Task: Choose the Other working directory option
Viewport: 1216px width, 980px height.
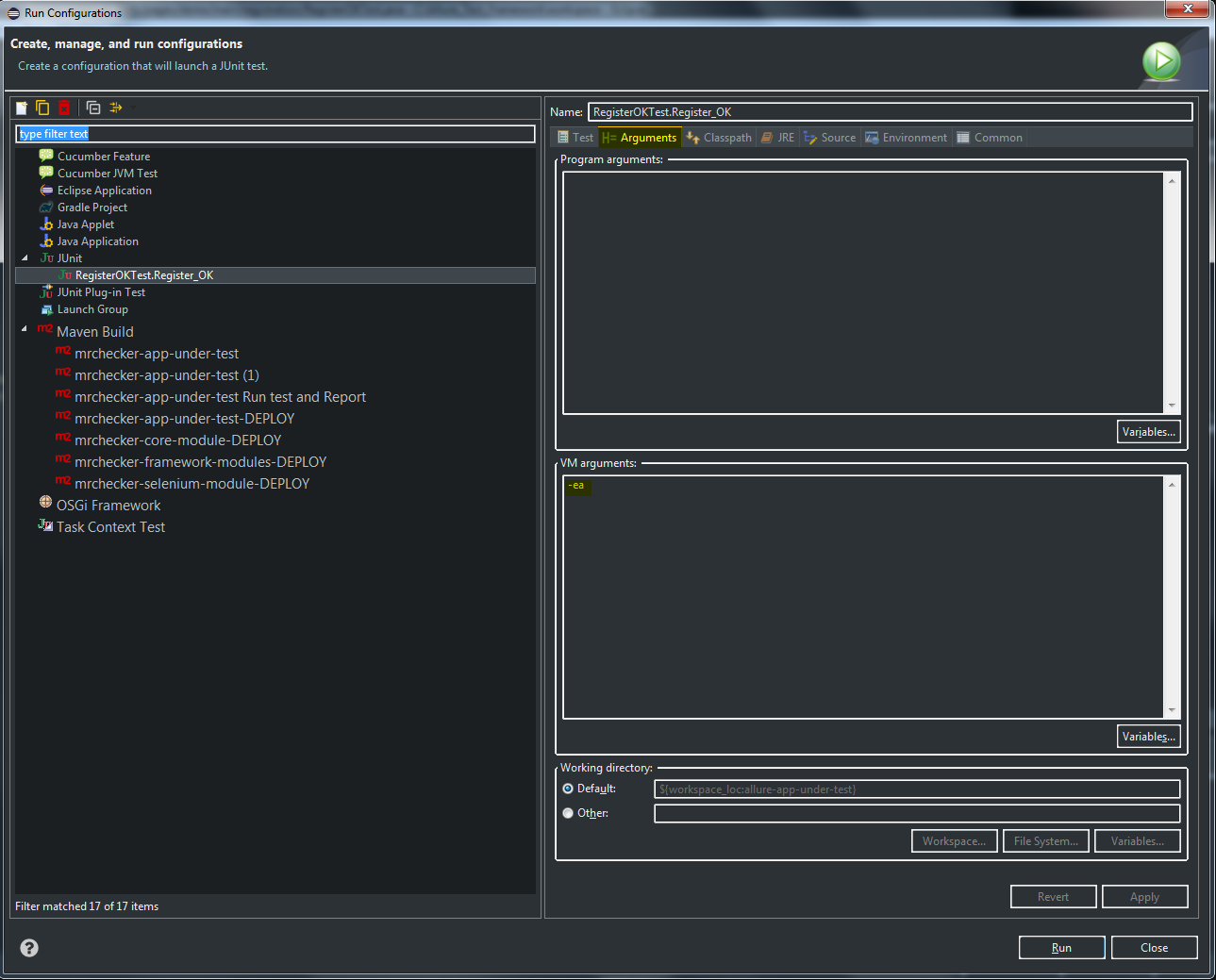Action: [x=568, y=813]
